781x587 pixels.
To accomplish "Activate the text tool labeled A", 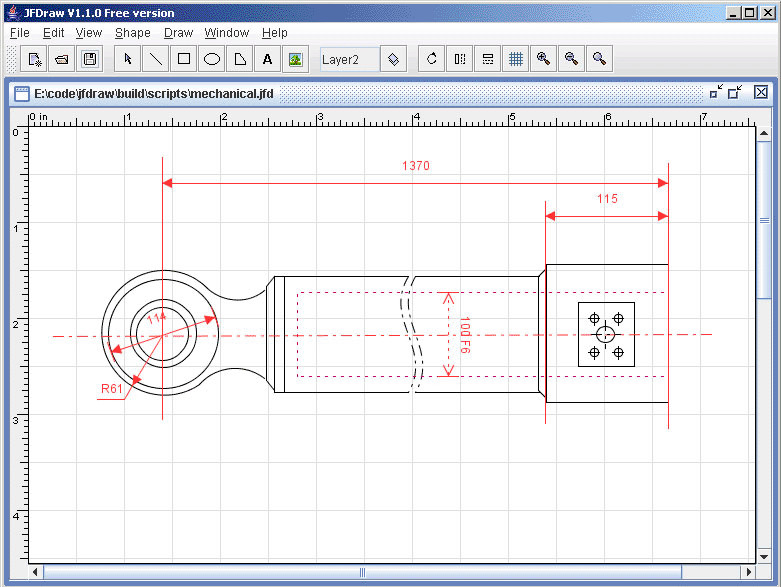I will [x=267, y=59].
